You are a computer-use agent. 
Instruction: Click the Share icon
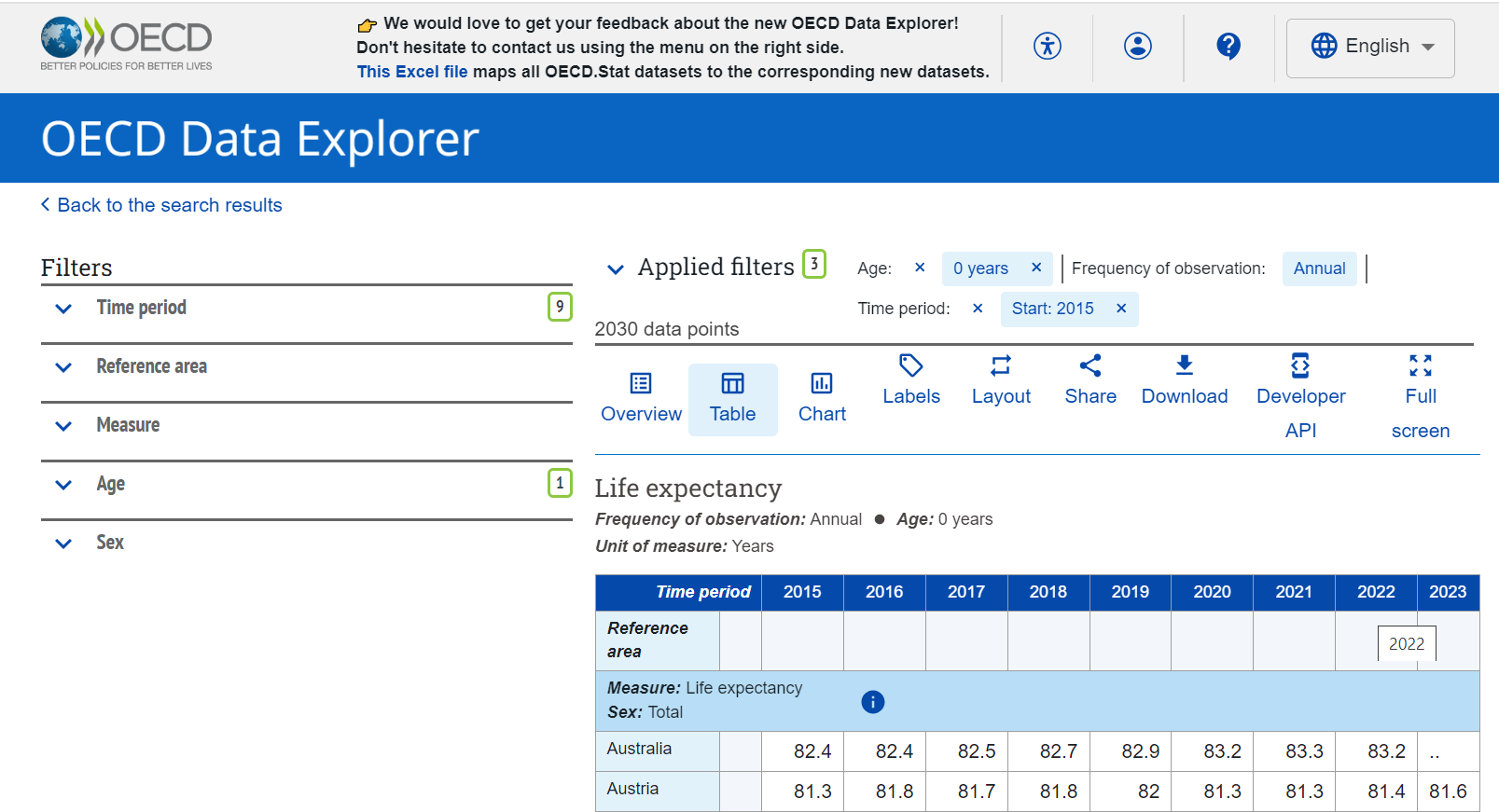[x=1090, y=379]
